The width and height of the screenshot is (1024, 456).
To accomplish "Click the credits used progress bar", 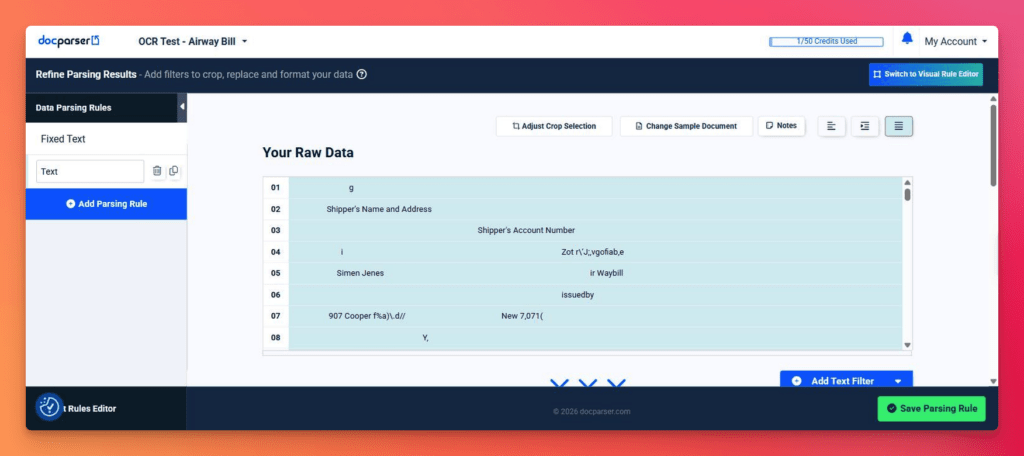I will (x=826, y=42).
